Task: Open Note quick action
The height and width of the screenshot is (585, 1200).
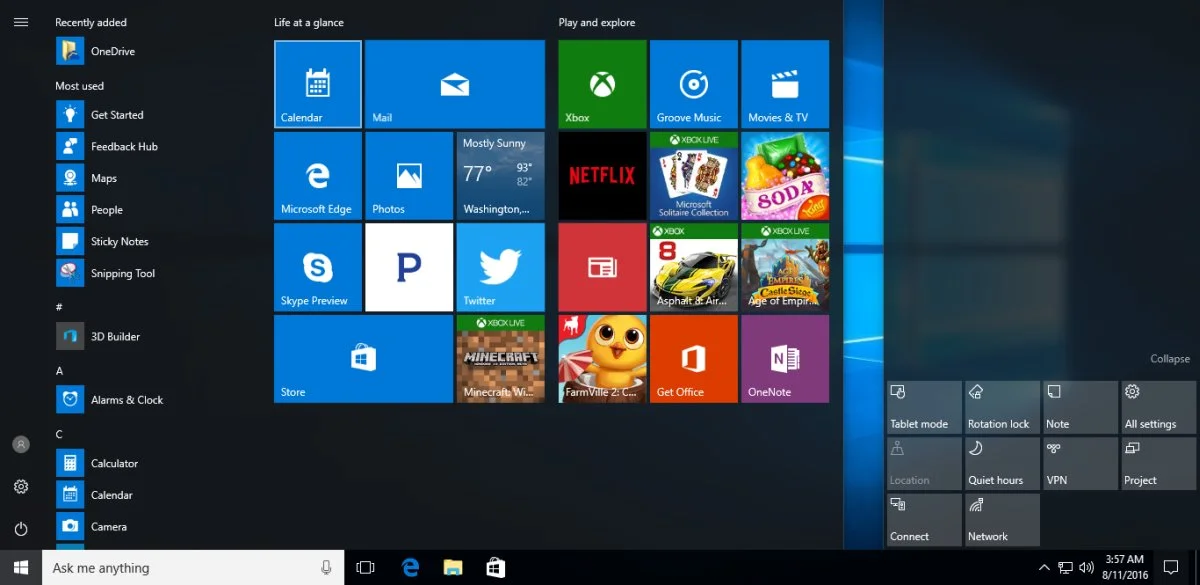Action: (1080, 407)
